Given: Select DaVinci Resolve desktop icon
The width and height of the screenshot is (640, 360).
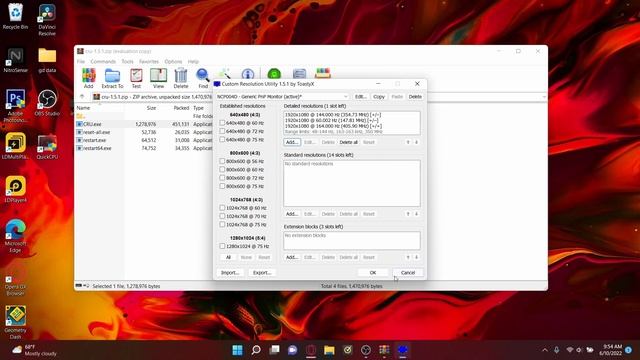Looking at the screenshot, I should (47, 19).
